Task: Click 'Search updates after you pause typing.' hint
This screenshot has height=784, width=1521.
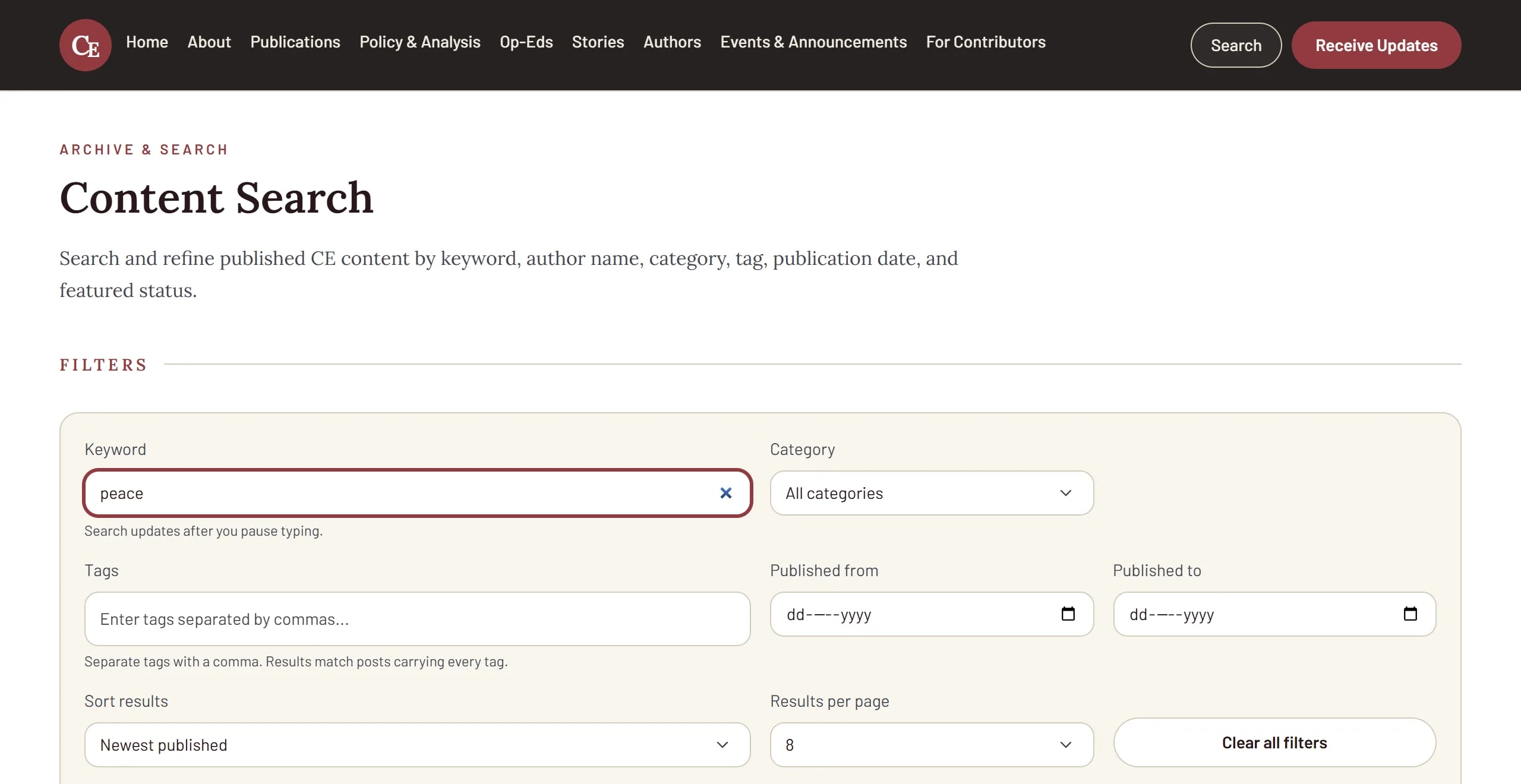Action: (x=203, y=531)
